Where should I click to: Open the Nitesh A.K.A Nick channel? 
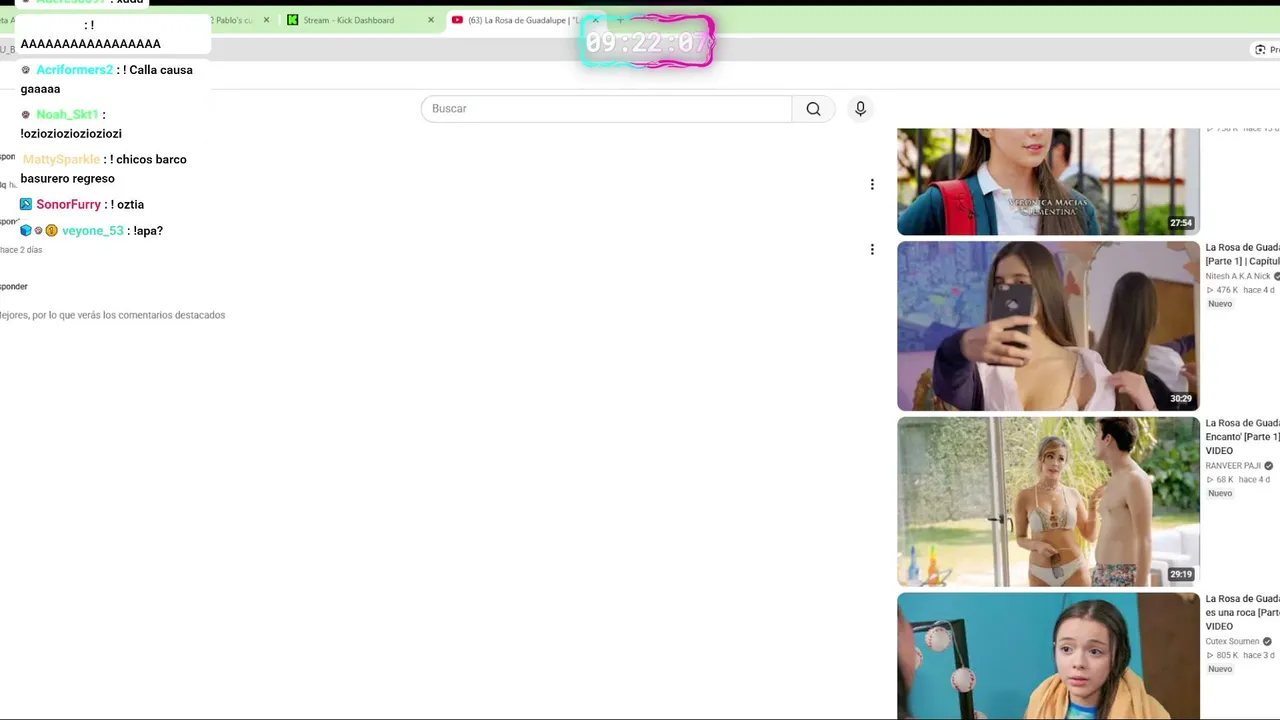tap(1238, 276)
